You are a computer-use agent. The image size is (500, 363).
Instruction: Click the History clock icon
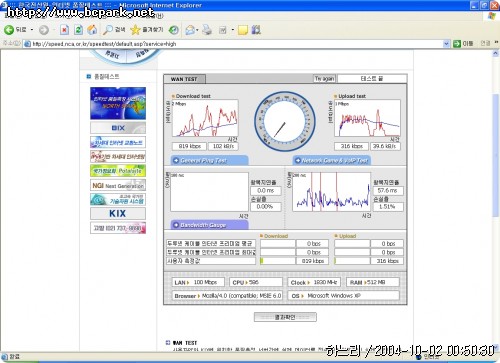174,30
